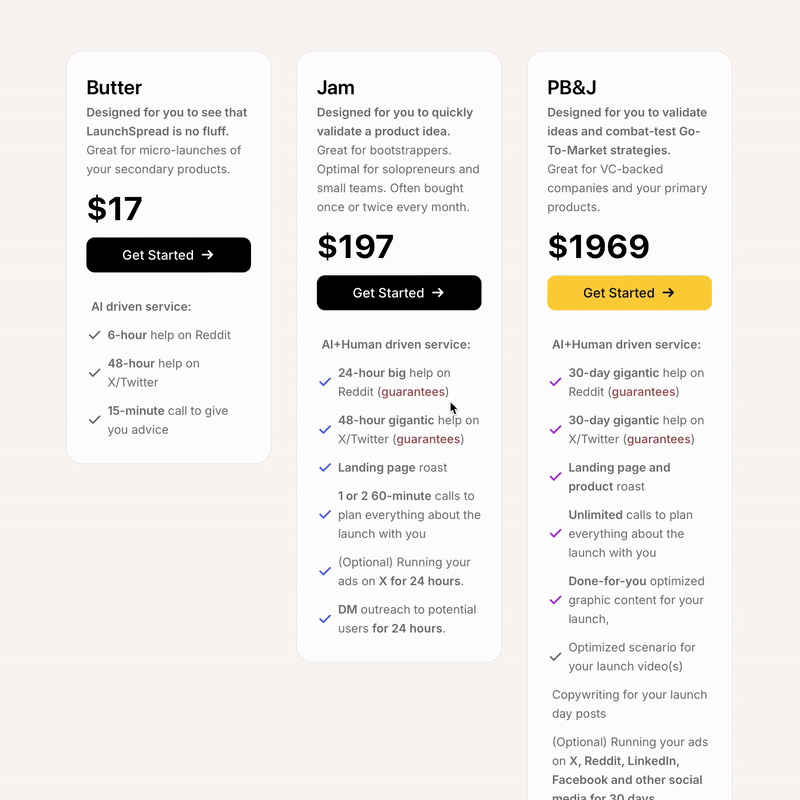The height and width of the screenshot is (800, 800).
Task: Click the Butter plan heading
Action: [114, 88]
